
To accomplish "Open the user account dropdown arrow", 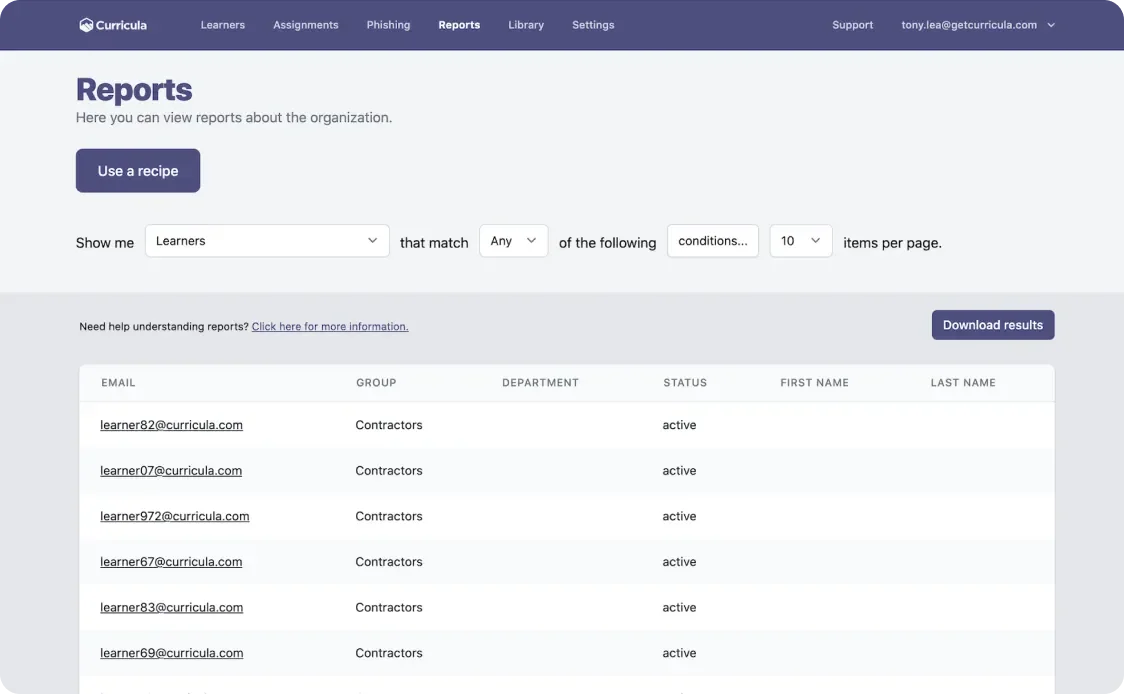I will [1051, 25].
